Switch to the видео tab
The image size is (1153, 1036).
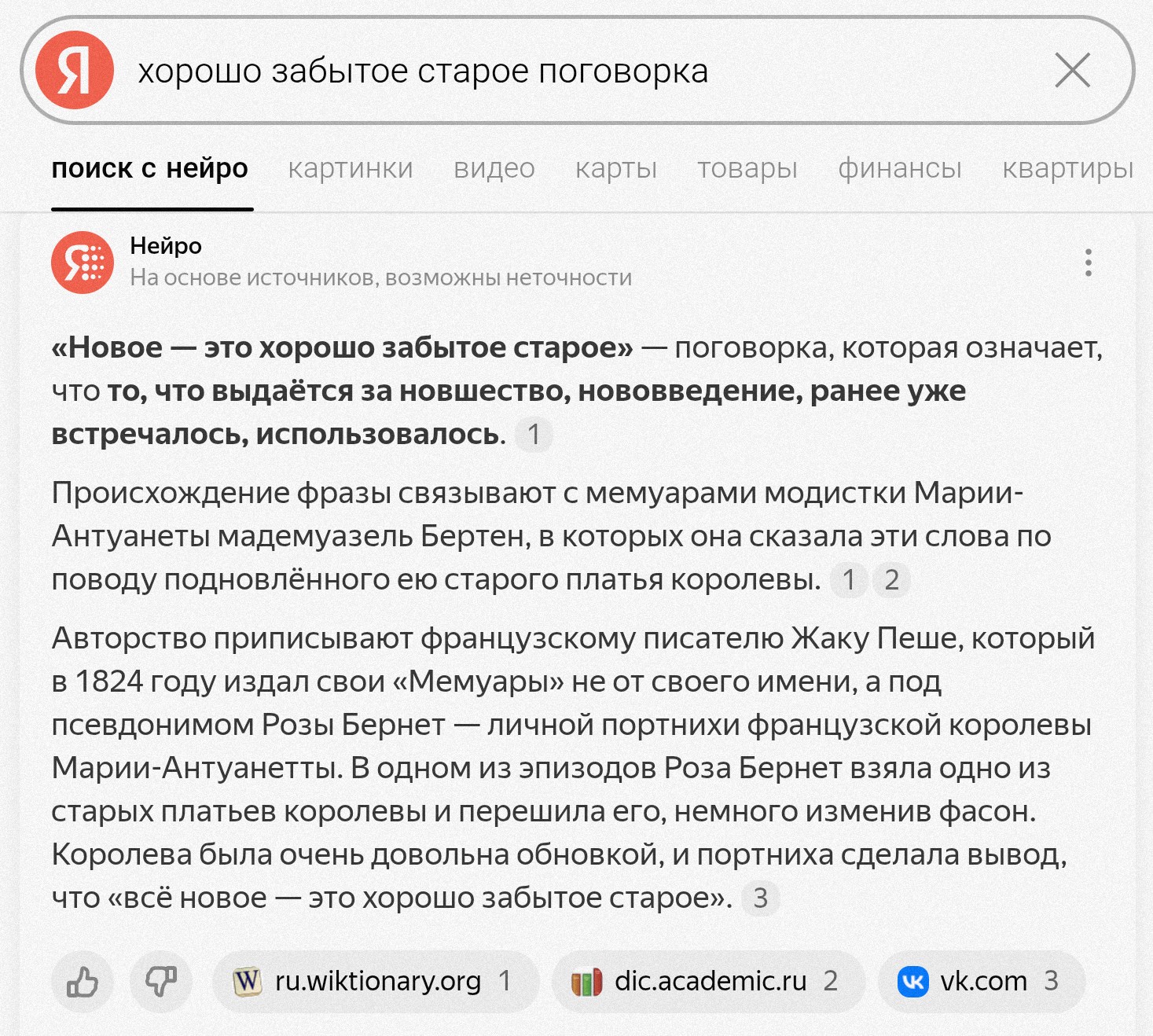click(x=494, y=168)
